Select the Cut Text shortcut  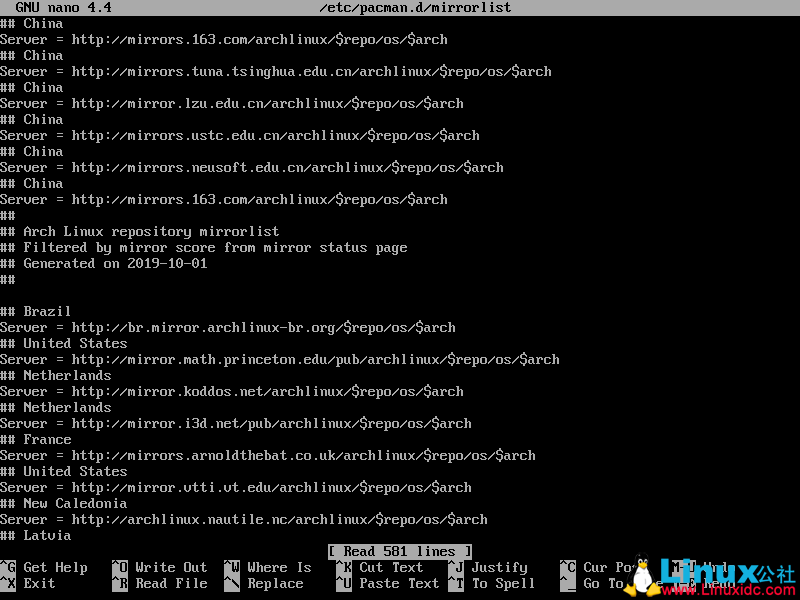click(391, 567)
